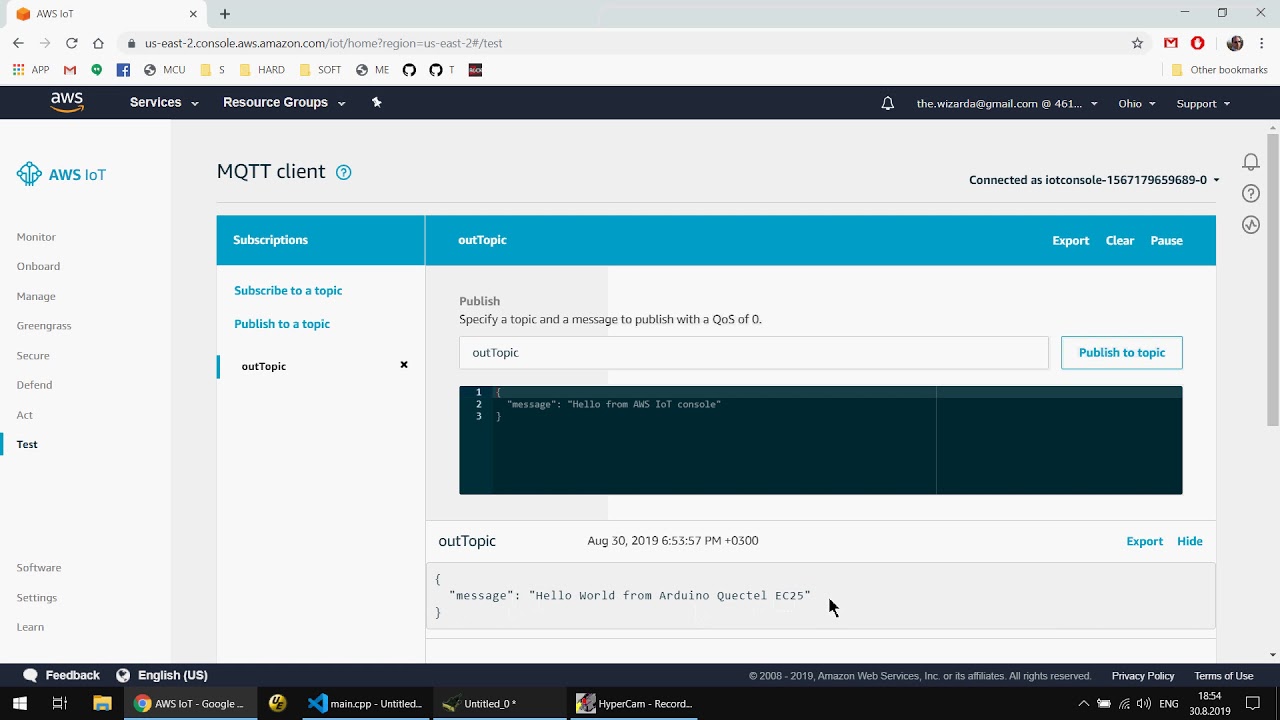The height and width of the screenshot is (720, 1280).
Task: Navigate to the Secure section
Action: (33, 355)
